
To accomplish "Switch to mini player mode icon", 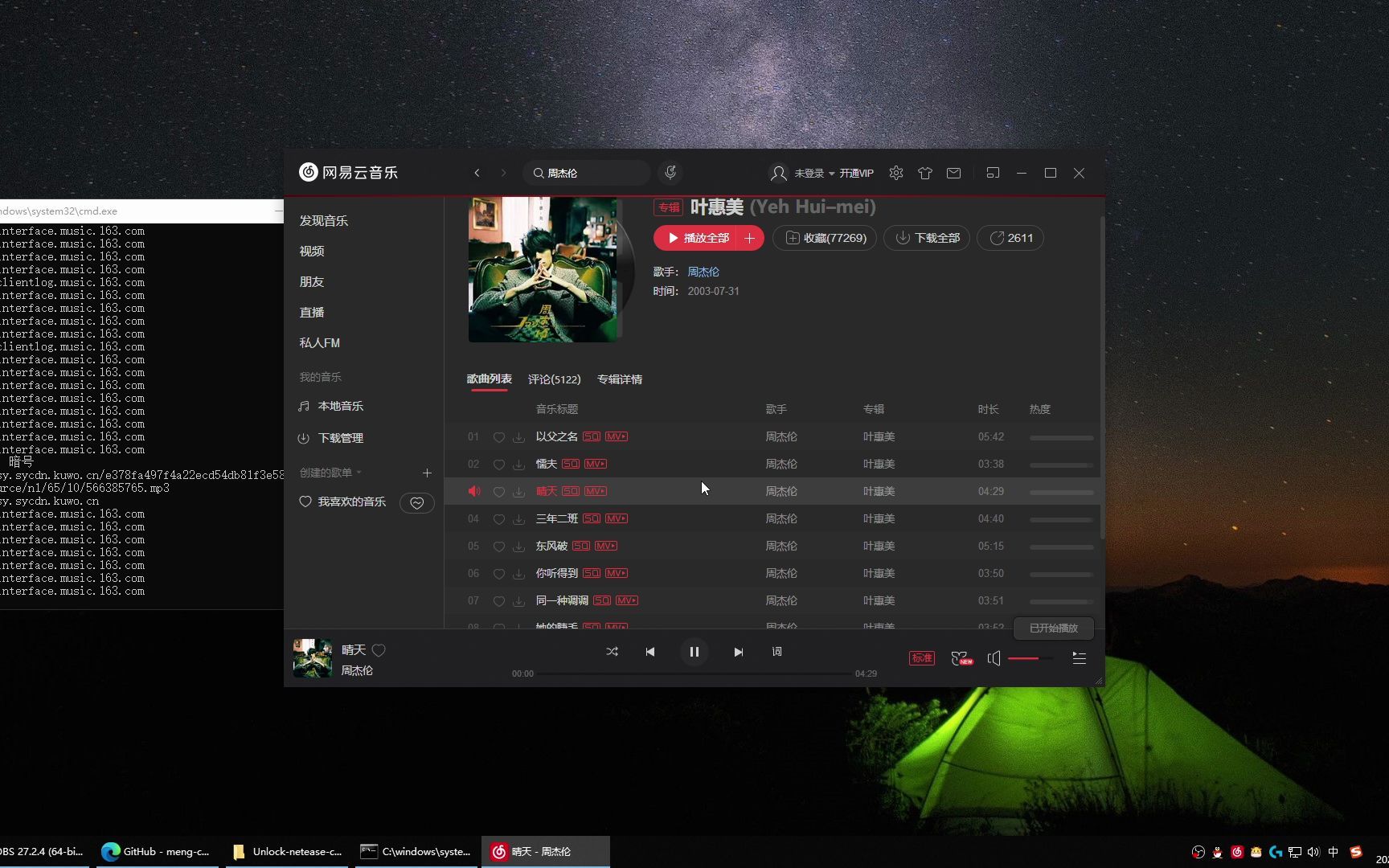I will point(993,173).
